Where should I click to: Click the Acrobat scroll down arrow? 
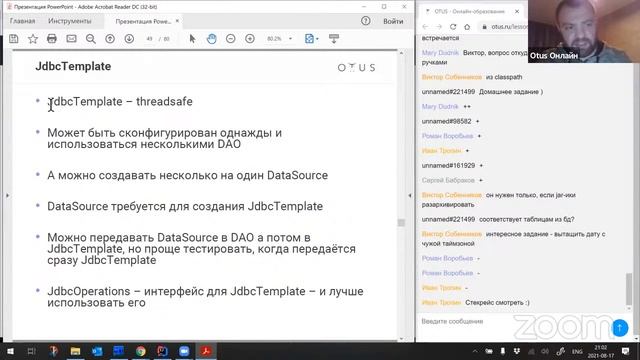coord(401,338)
